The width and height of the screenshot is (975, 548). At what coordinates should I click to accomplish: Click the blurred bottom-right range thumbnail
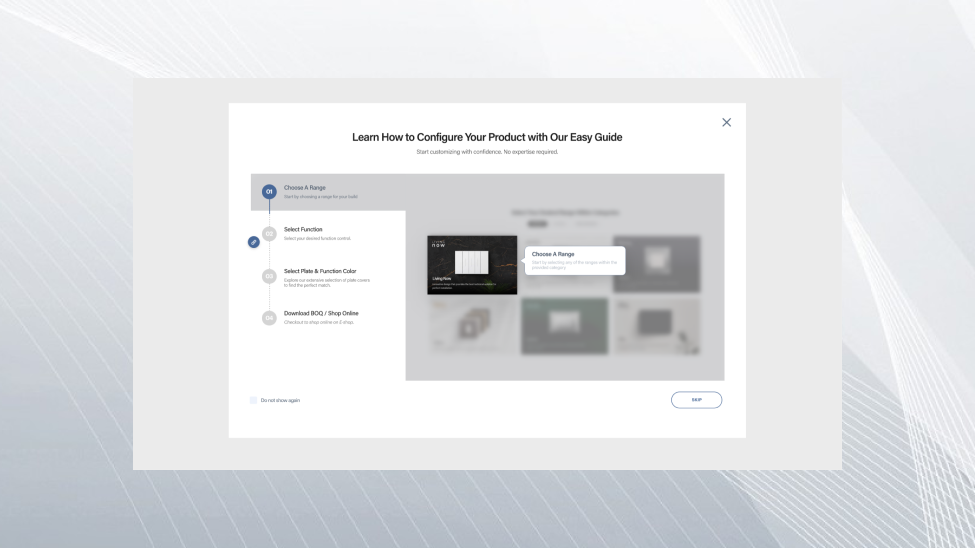[656, 325]
